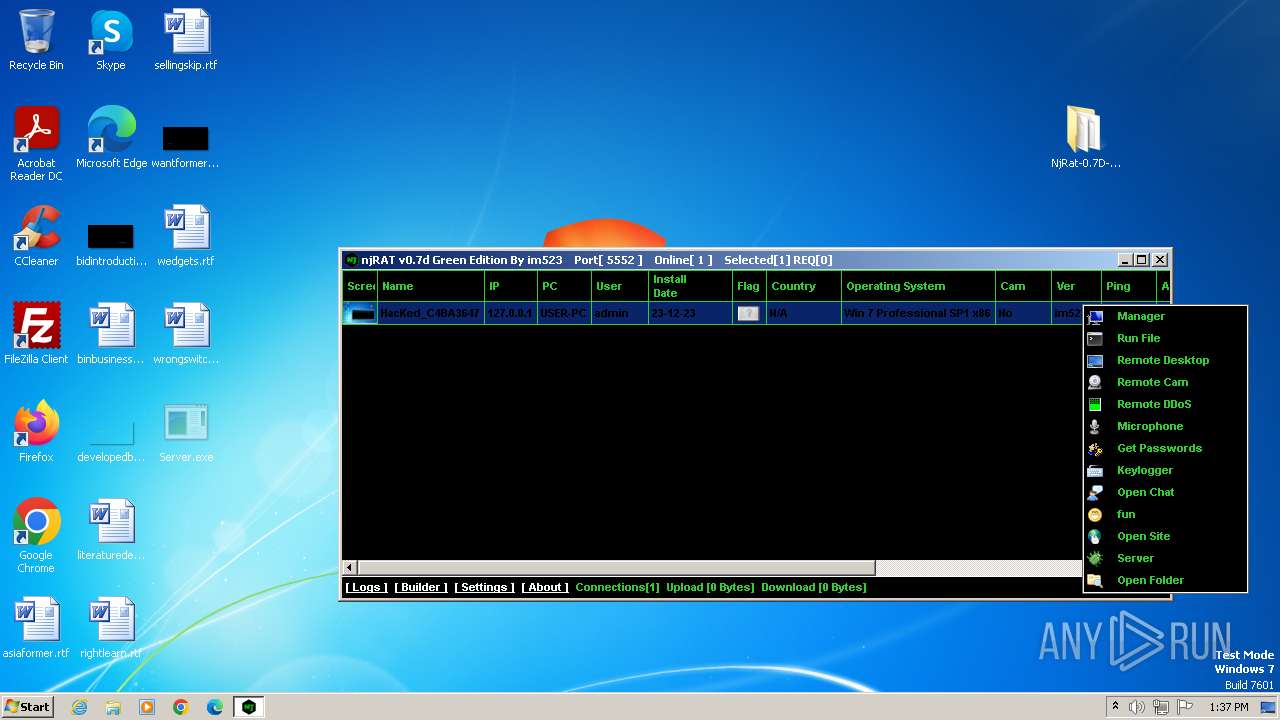Select the HacKed_C4BA3647 client row
This screenshot has height=720, width=1280.
coord(713,313)
